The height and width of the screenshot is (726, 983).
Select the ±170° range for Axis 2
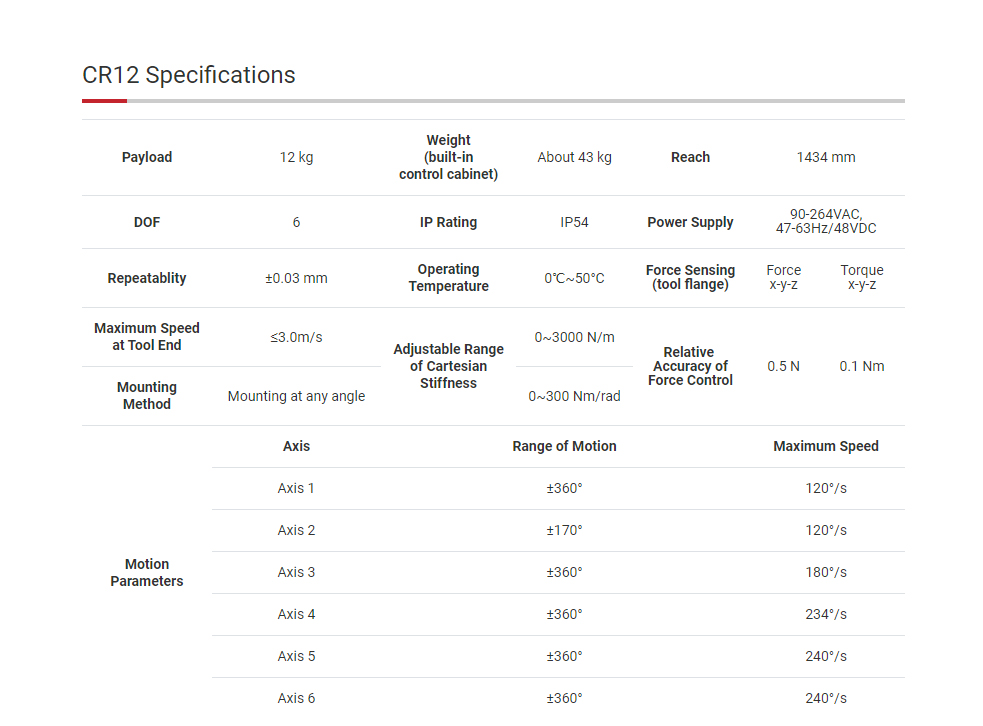pyautogui.click(x=564, y=530)
